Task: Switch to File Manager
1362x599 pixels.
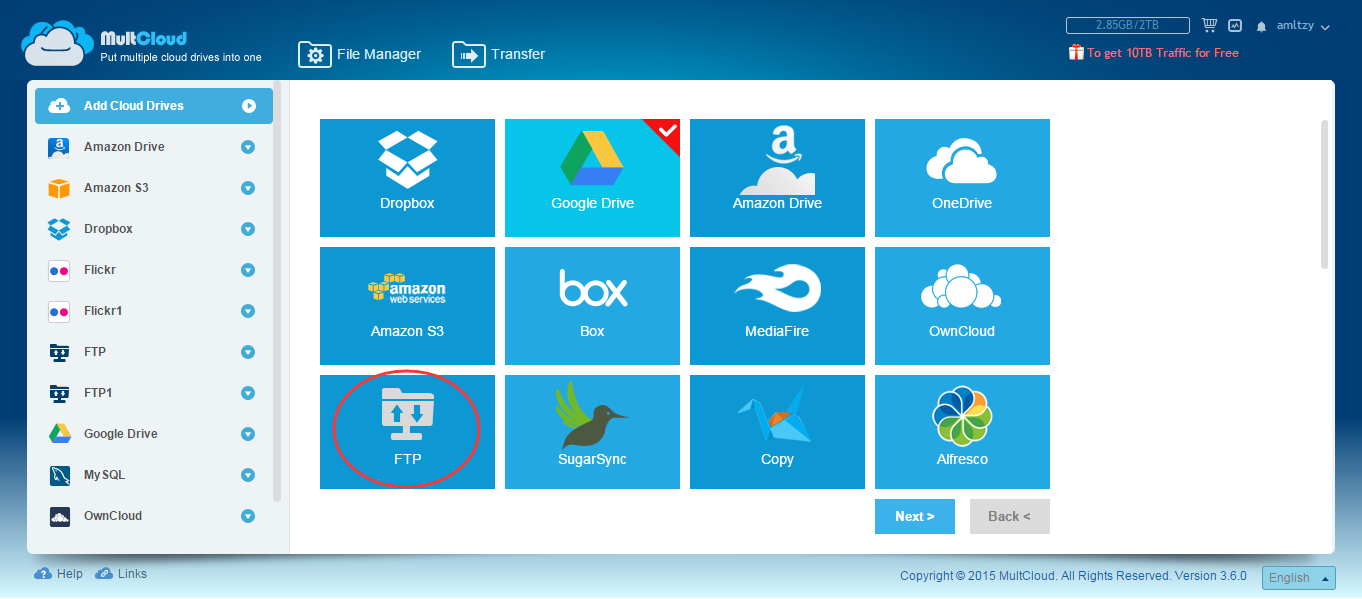Action: (360, 55)
